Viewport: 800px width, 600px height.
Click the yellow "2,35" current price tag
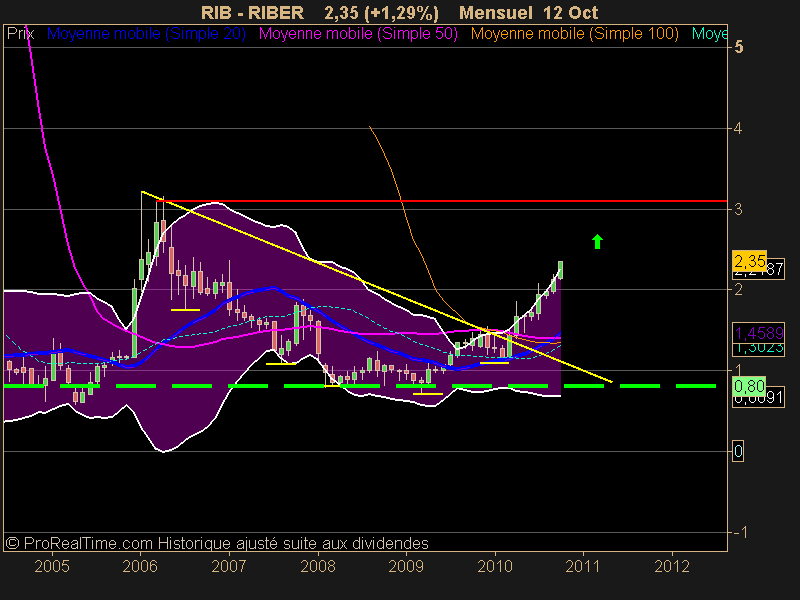click(749, 261)
